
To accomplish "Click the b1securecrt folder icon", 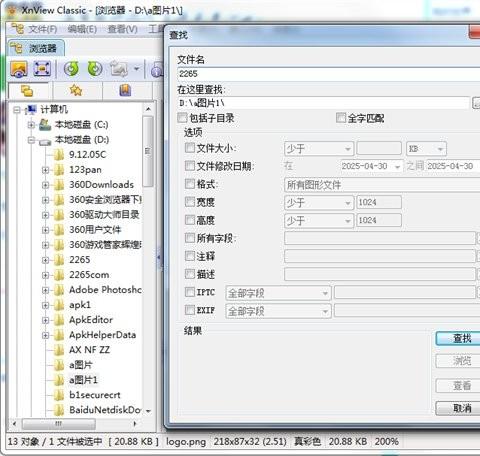I will point(59,395).
